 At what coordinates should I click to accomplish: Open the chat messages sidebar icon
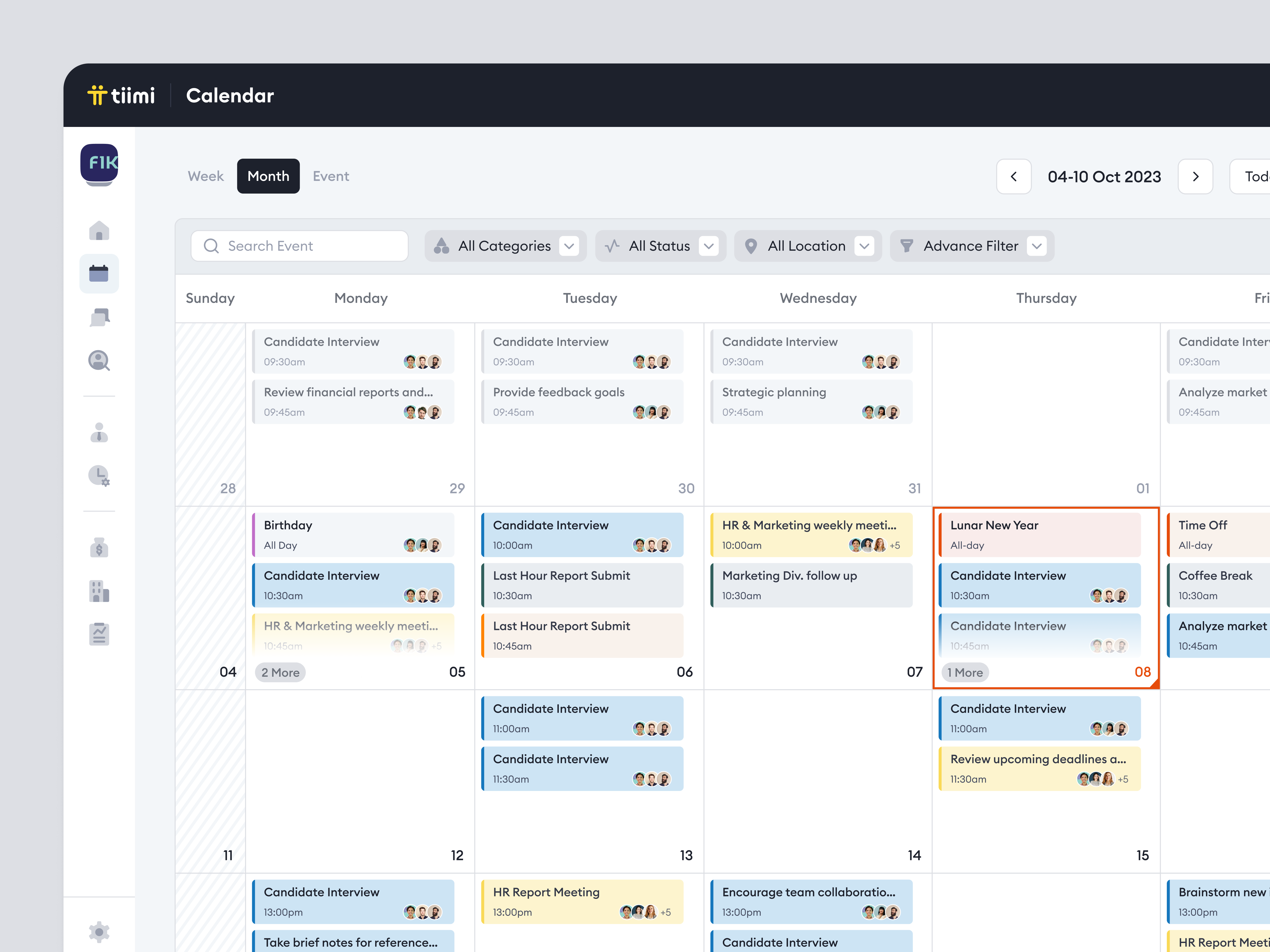(x=99, y=317)
